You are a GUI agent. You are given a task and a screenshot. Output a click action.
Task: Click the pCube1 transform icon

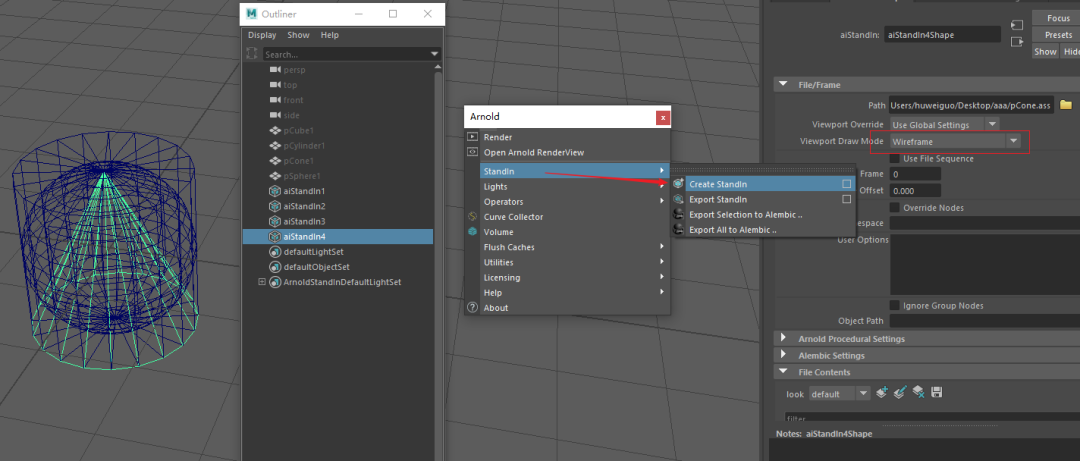tap(275, 130)
